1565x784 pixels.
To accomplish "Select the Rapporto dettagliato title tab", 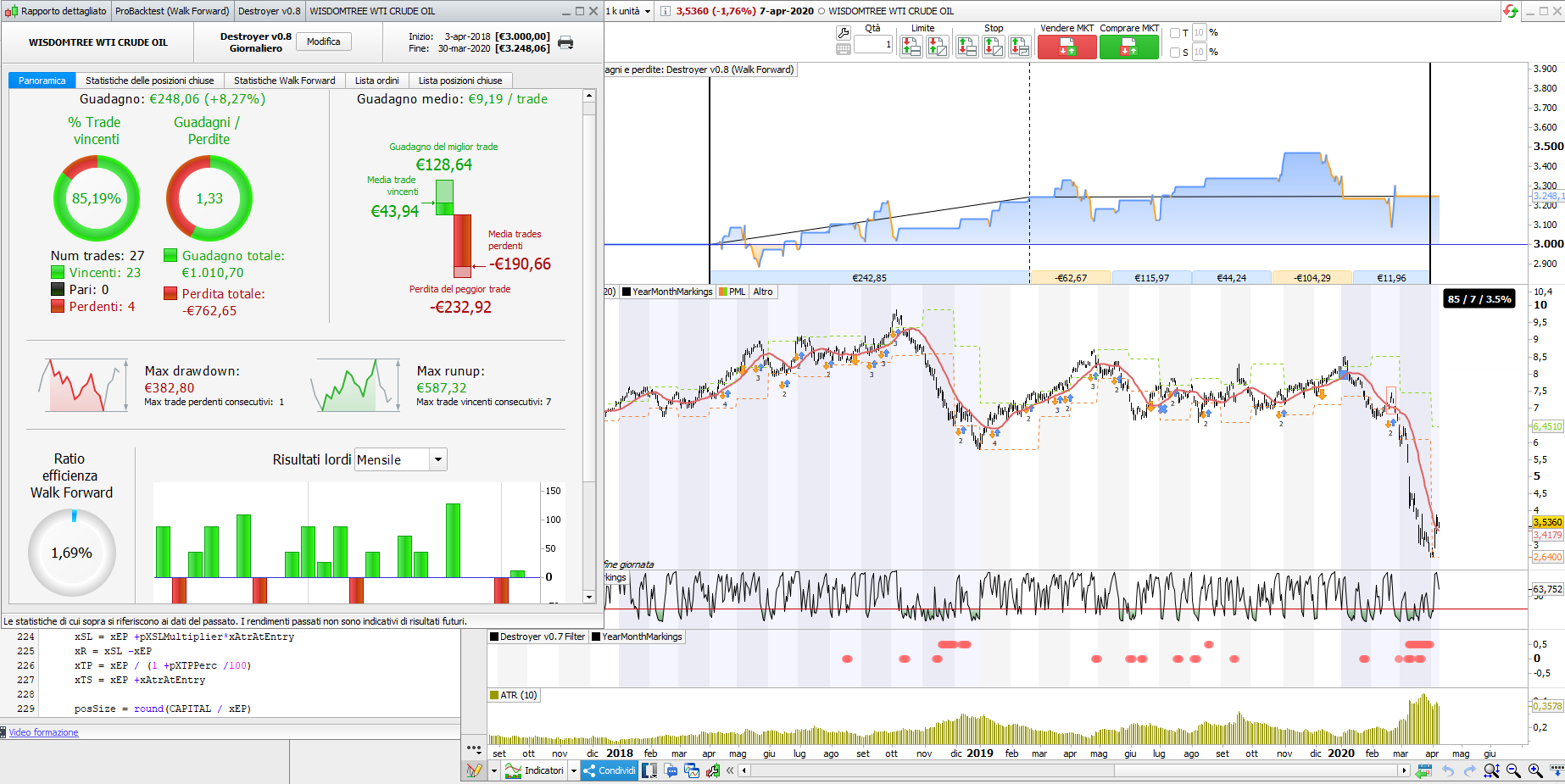I will (57, 11).
